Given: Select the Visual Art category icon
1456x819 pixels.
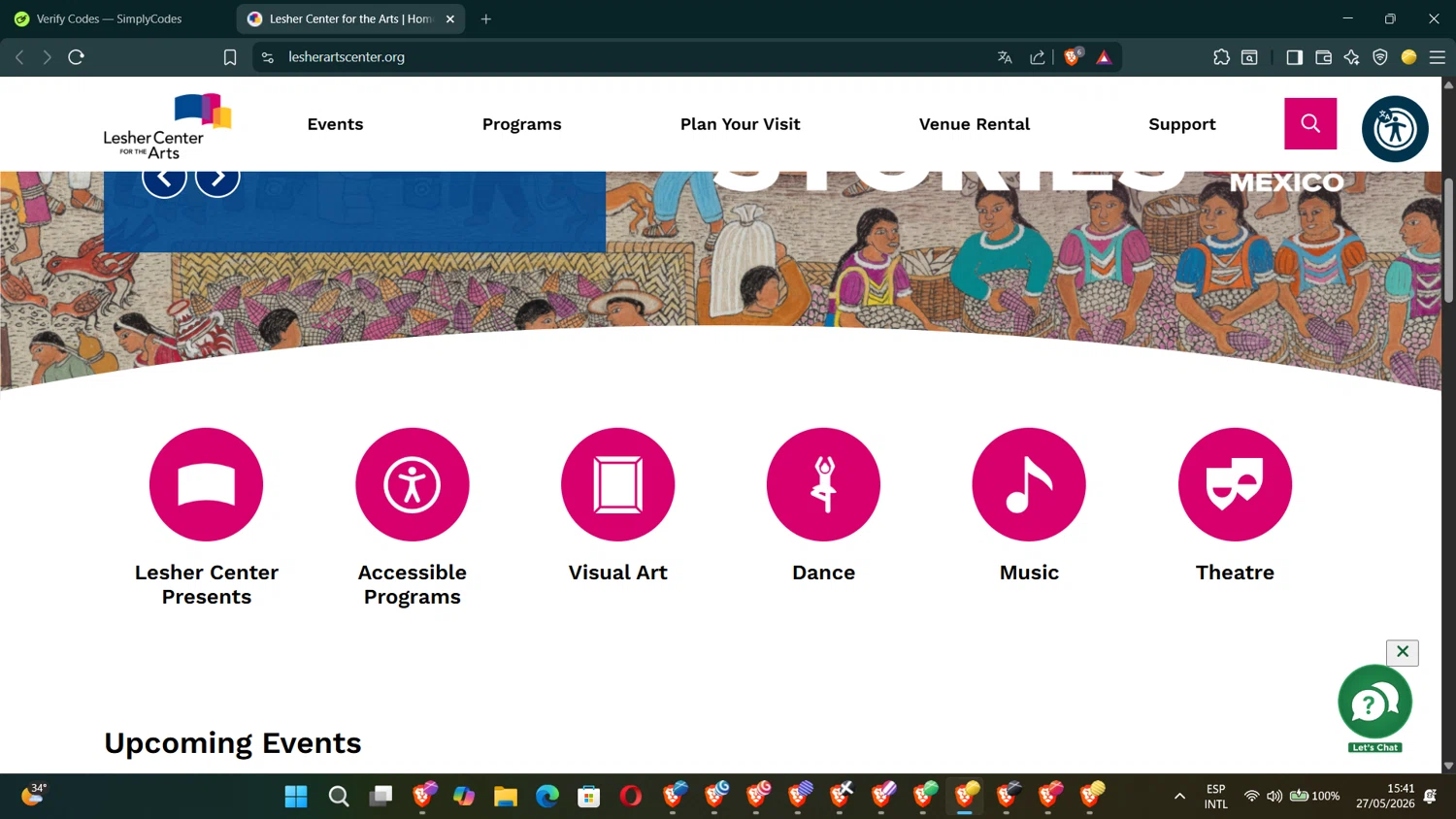Looking at the screenshot, I should [x=617, y=484].
